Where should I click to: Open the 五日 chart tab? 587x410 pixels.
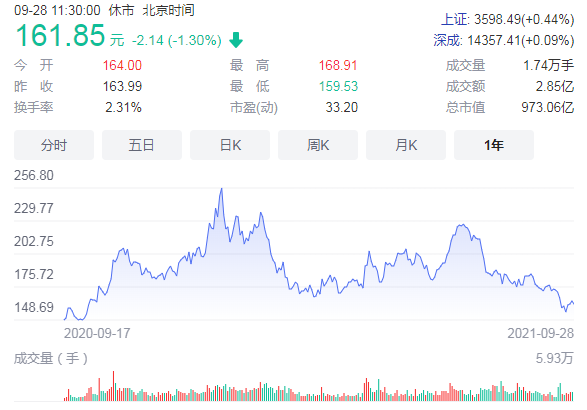(x=142, y=145)
